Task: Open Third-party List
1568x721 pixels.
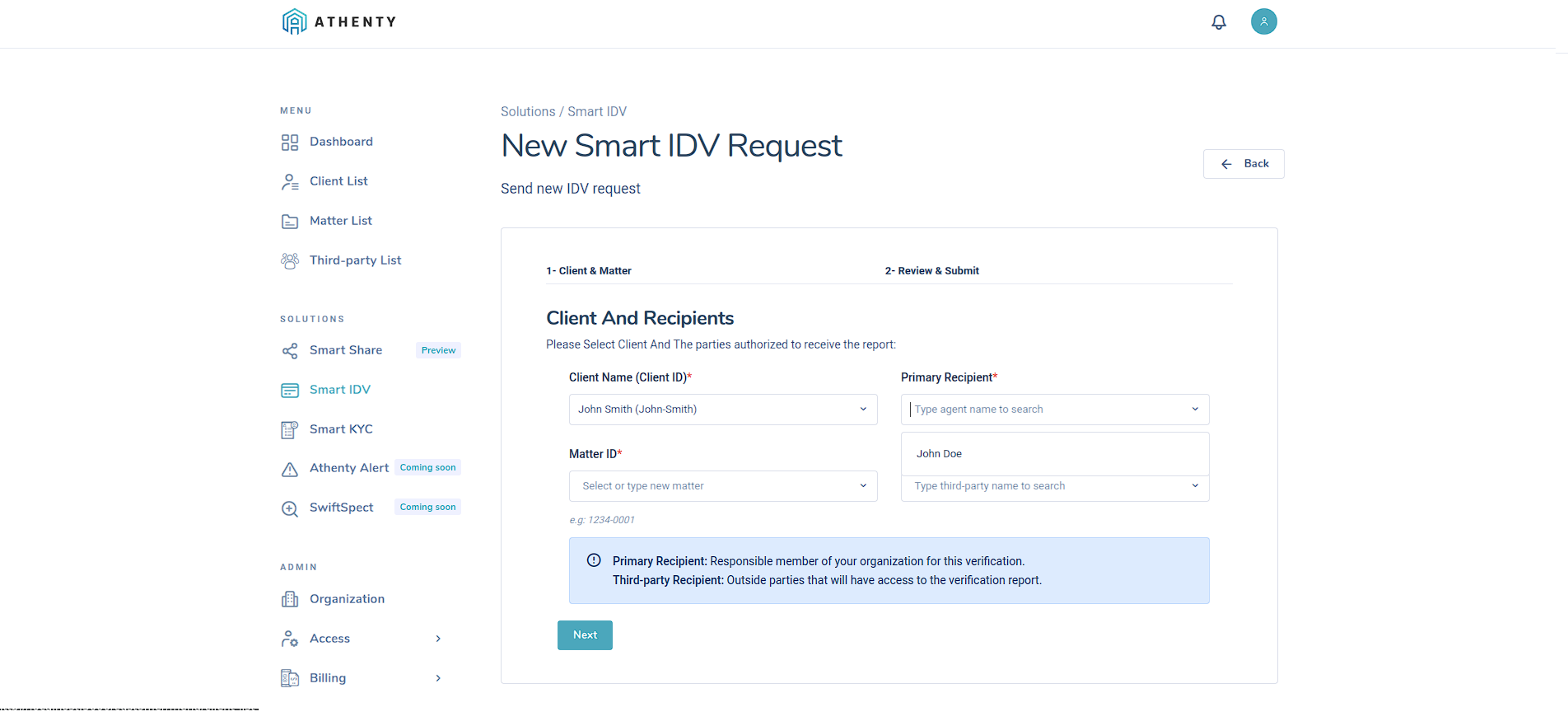Action: [355, 260]
